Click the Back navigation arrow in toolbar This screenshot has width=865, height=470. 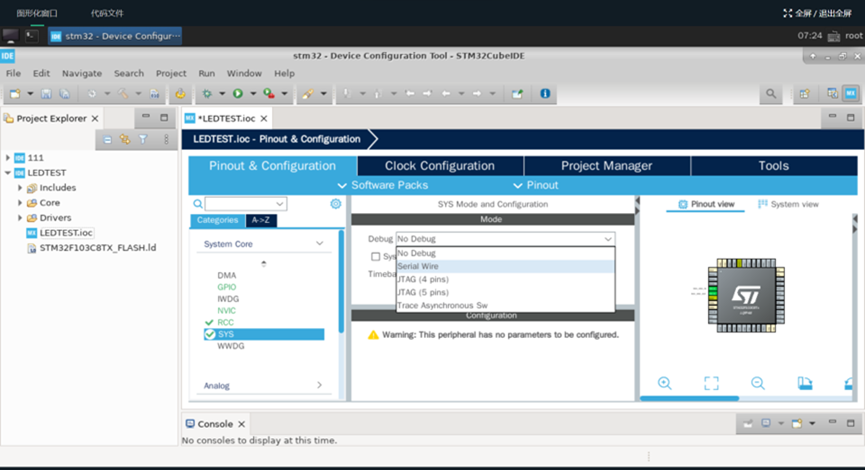tap(446, 94)
